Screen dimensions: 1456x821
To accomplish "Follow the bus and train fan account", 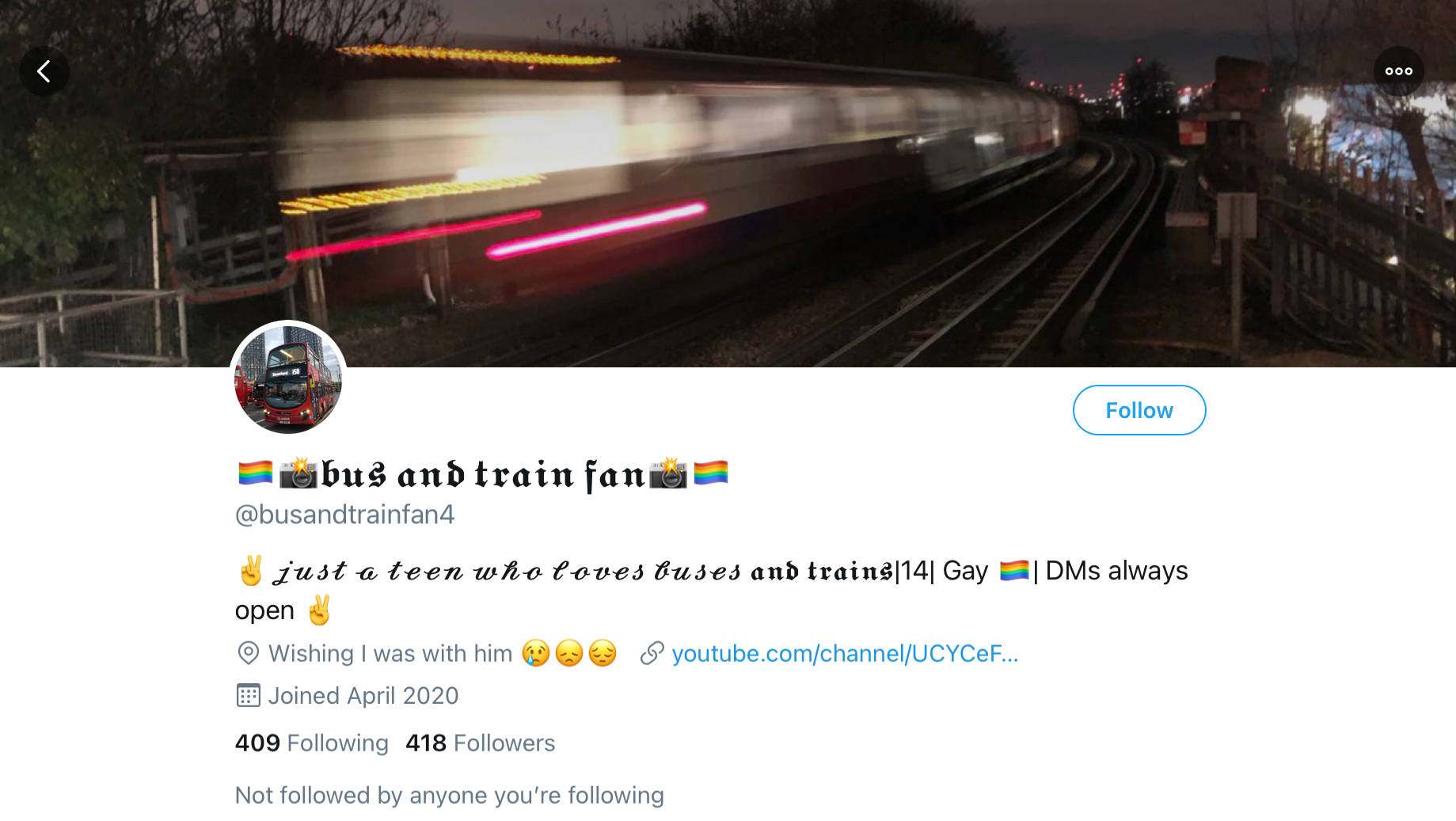I will tap(1139, 410).
